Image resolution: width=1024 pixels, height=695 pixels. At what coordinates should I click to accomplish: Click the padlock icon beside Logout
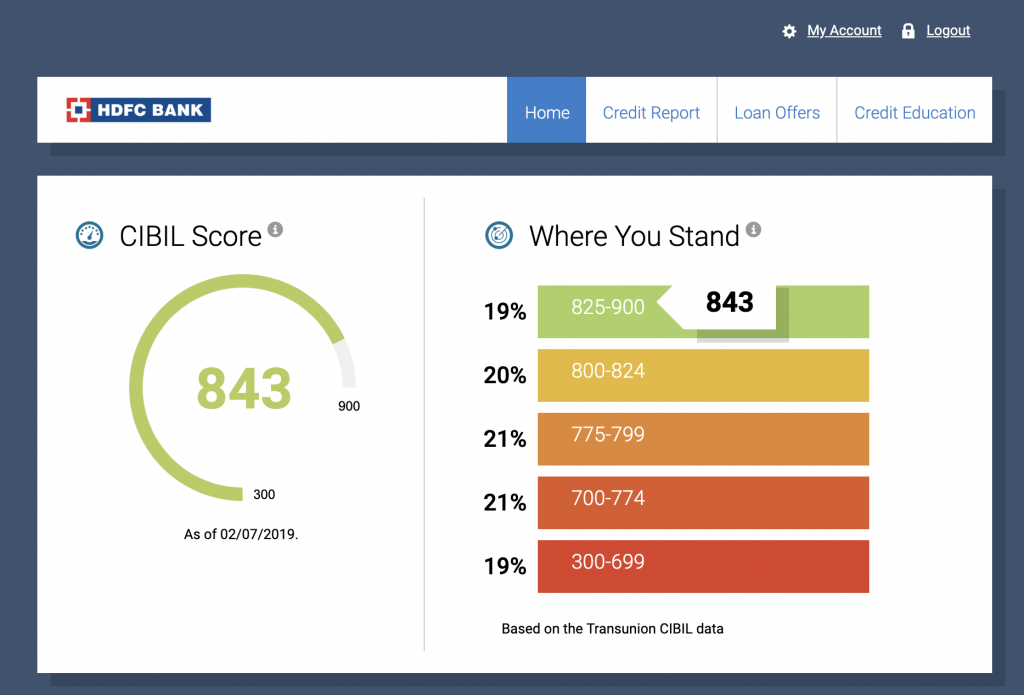click(x=908, y=31)
